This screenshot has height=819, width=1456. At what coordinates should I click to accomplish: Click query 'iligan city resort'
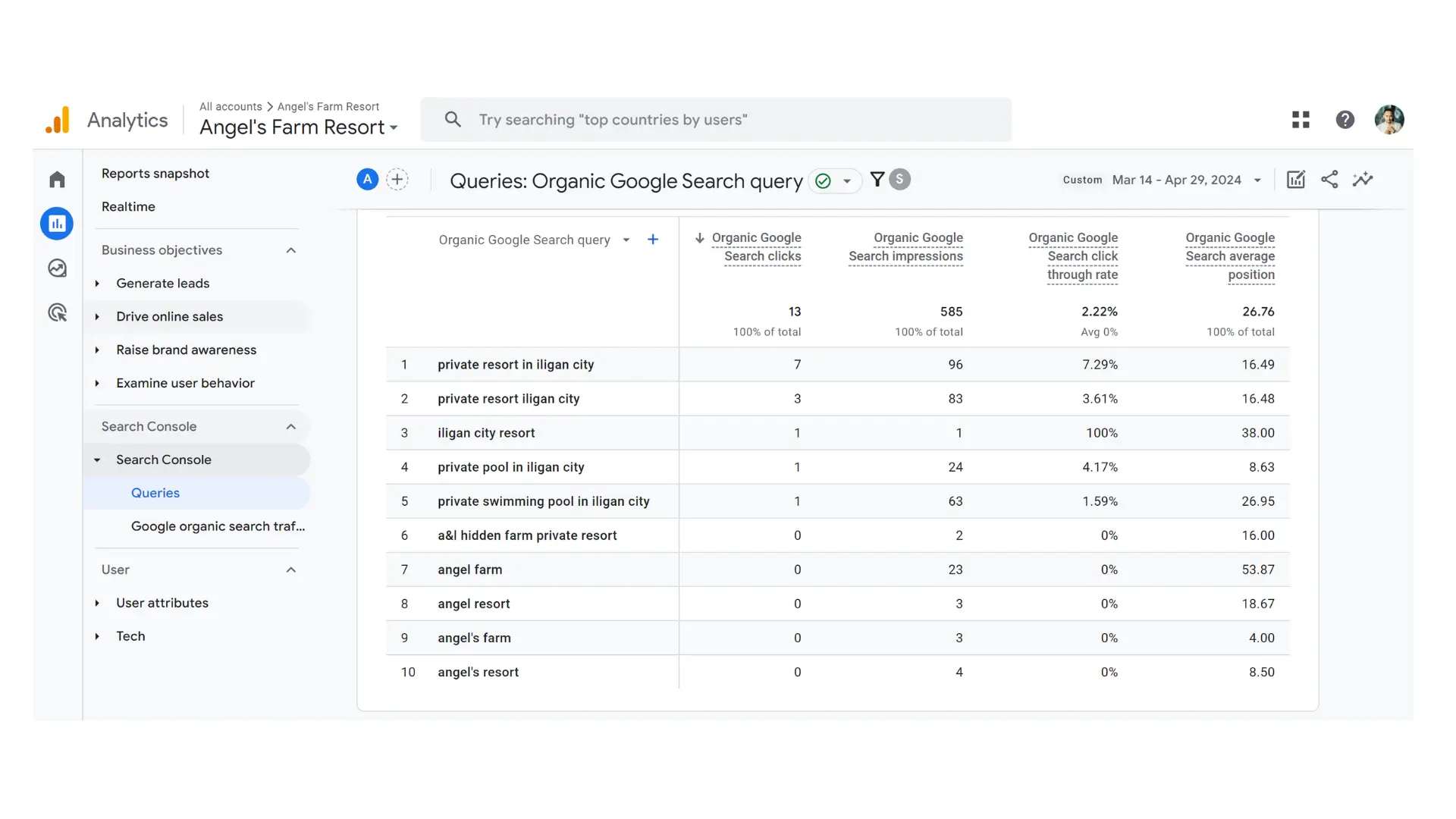tap(486, 433)
